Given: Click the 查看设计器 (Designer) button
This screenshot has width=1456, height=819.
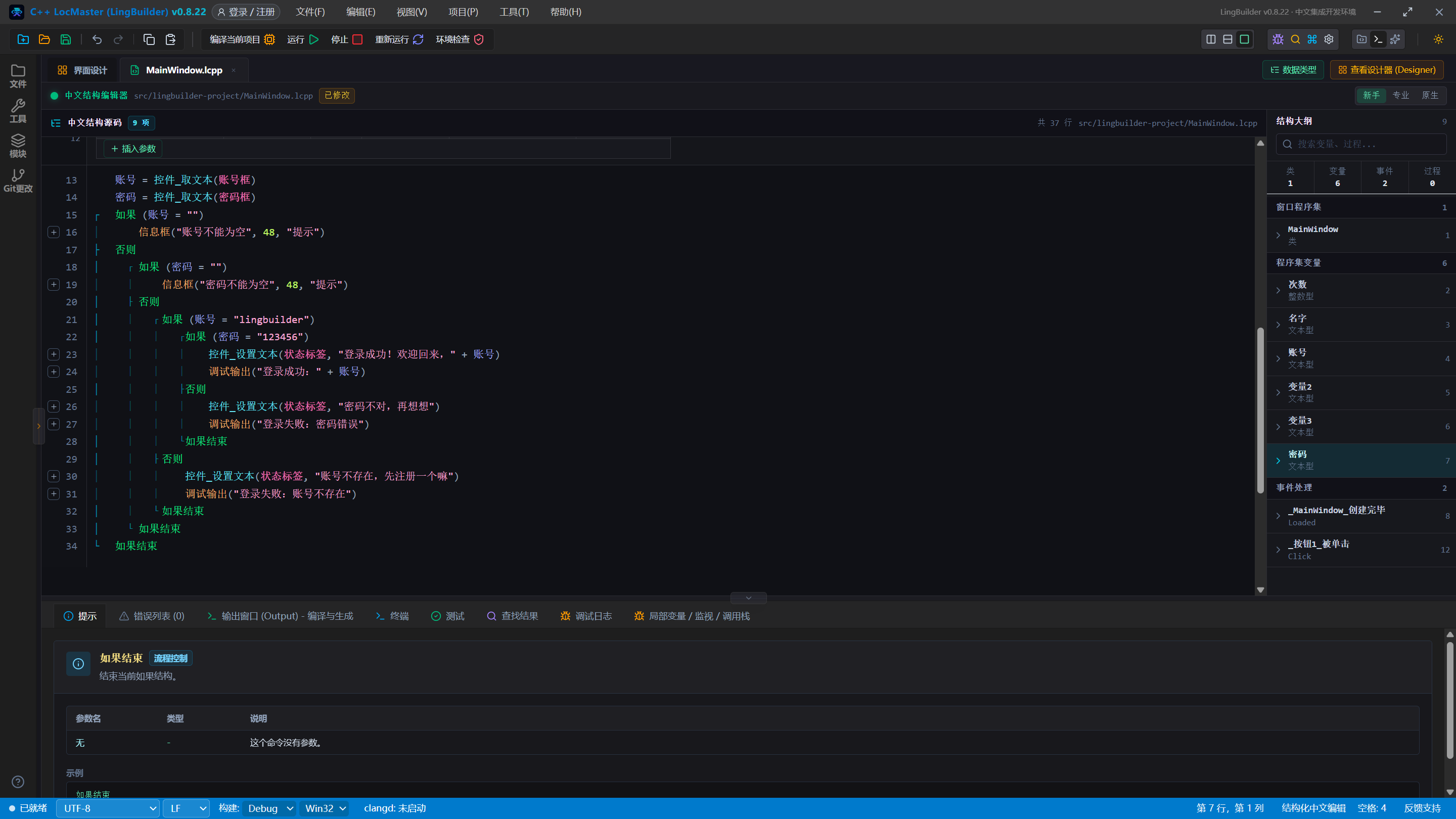Looking at the screenshot, I should coord(1386,70).
